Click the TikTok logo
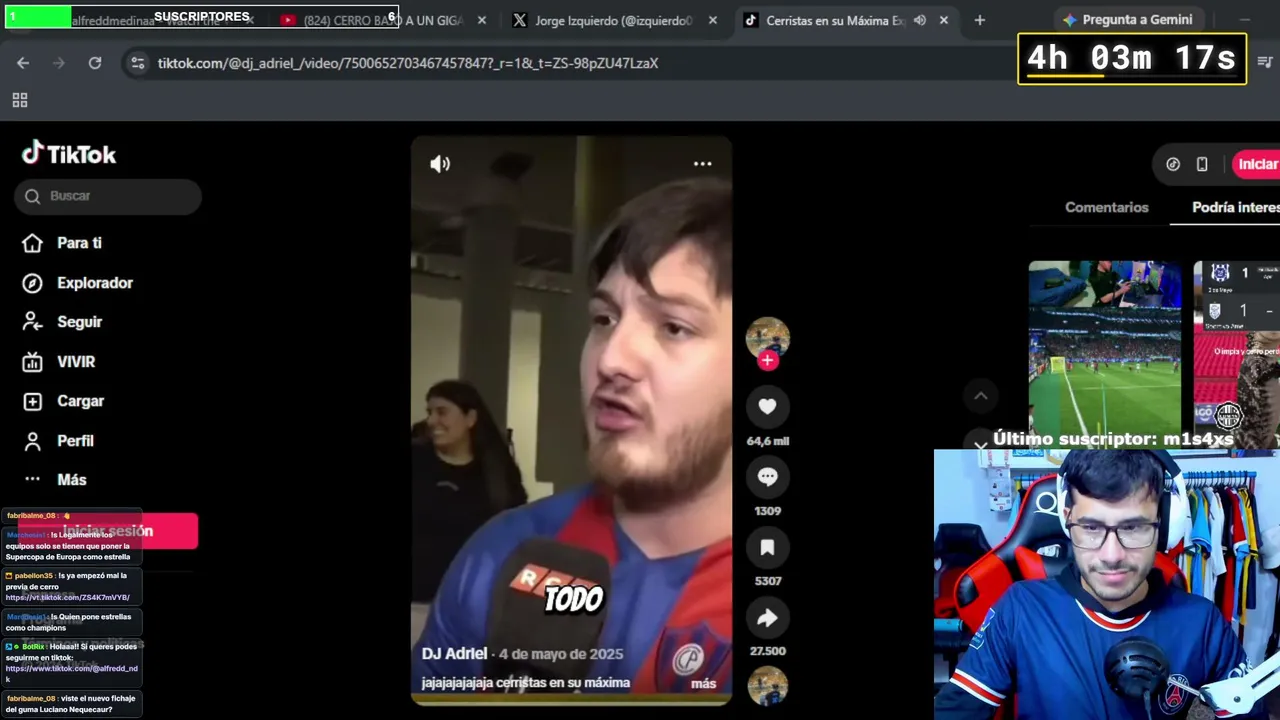This screenshot has width=1280, height=720. 69,154
